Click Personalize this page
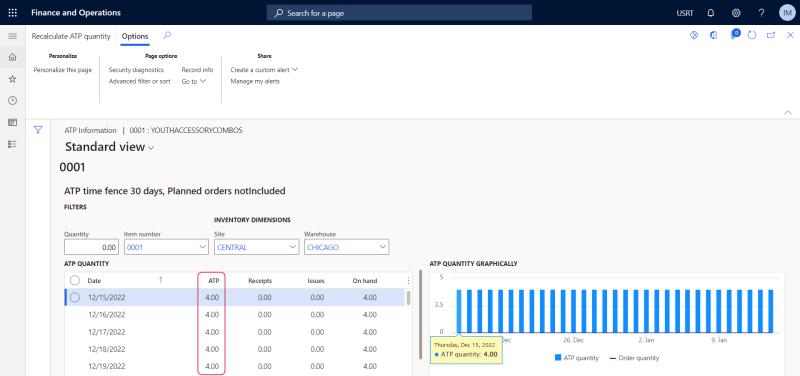The image size is (800, 376). coord(63,70)
